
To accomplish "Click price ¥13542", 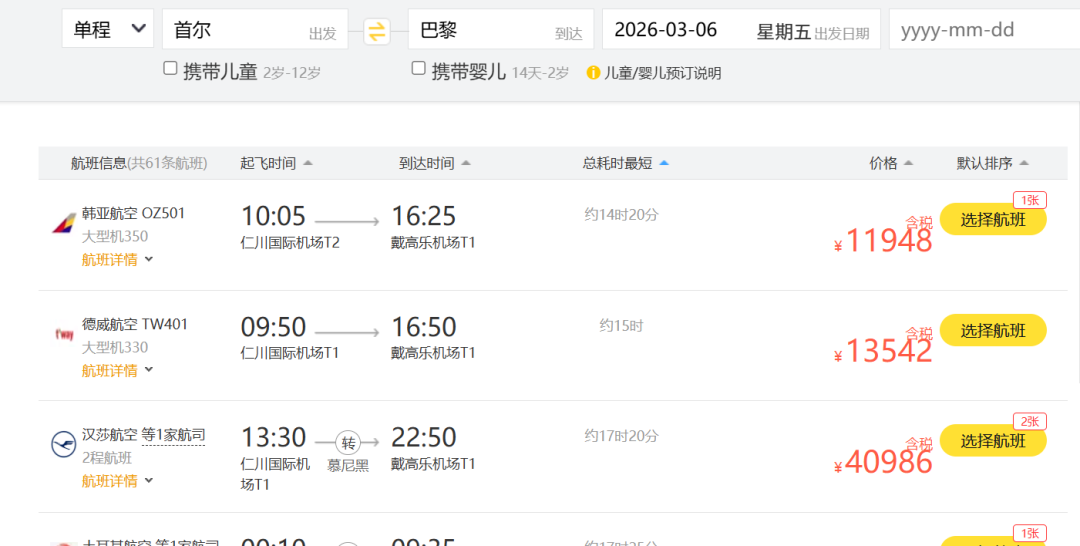I will point(883,351).
